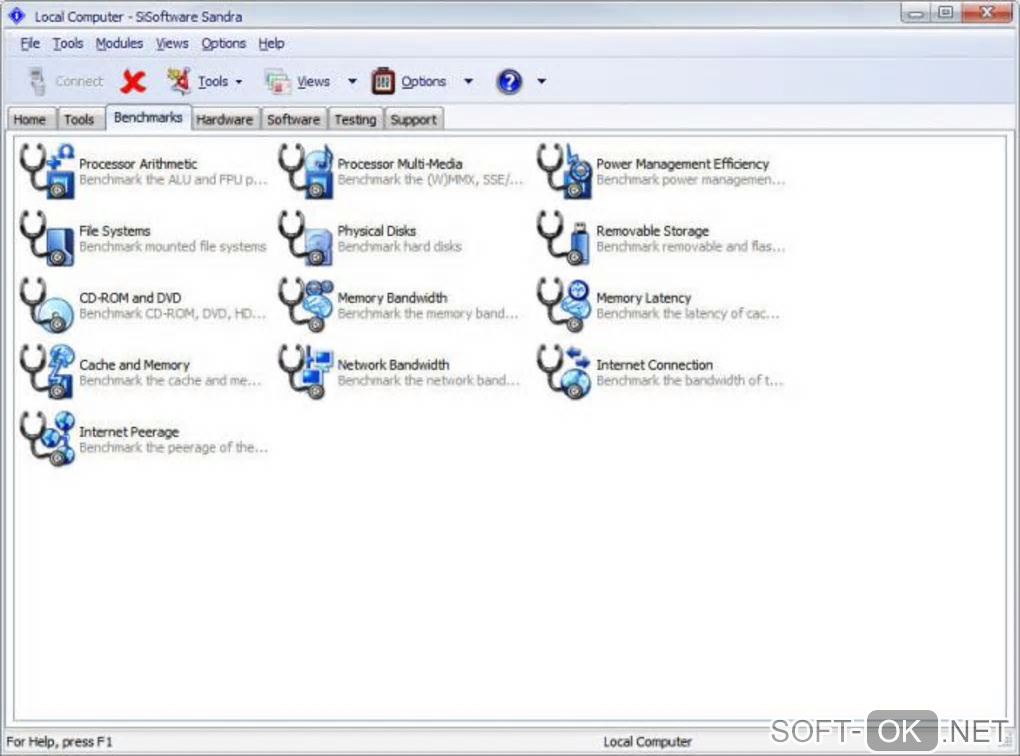Viewport: 1020px width, 756px height.
Task: Click the 'Processor Arithmetic' label text
Action: click(x=138, y=164)
